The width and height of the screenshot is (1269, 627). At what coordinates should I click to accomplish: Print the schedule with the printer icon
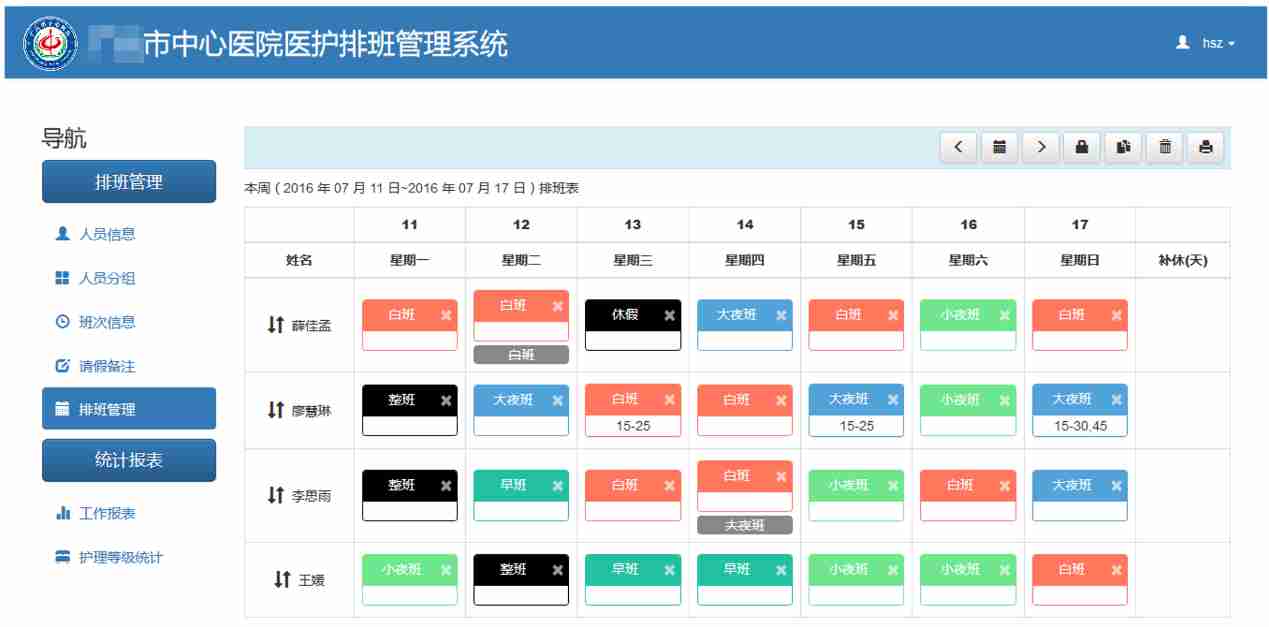(x=1205, y=147)
